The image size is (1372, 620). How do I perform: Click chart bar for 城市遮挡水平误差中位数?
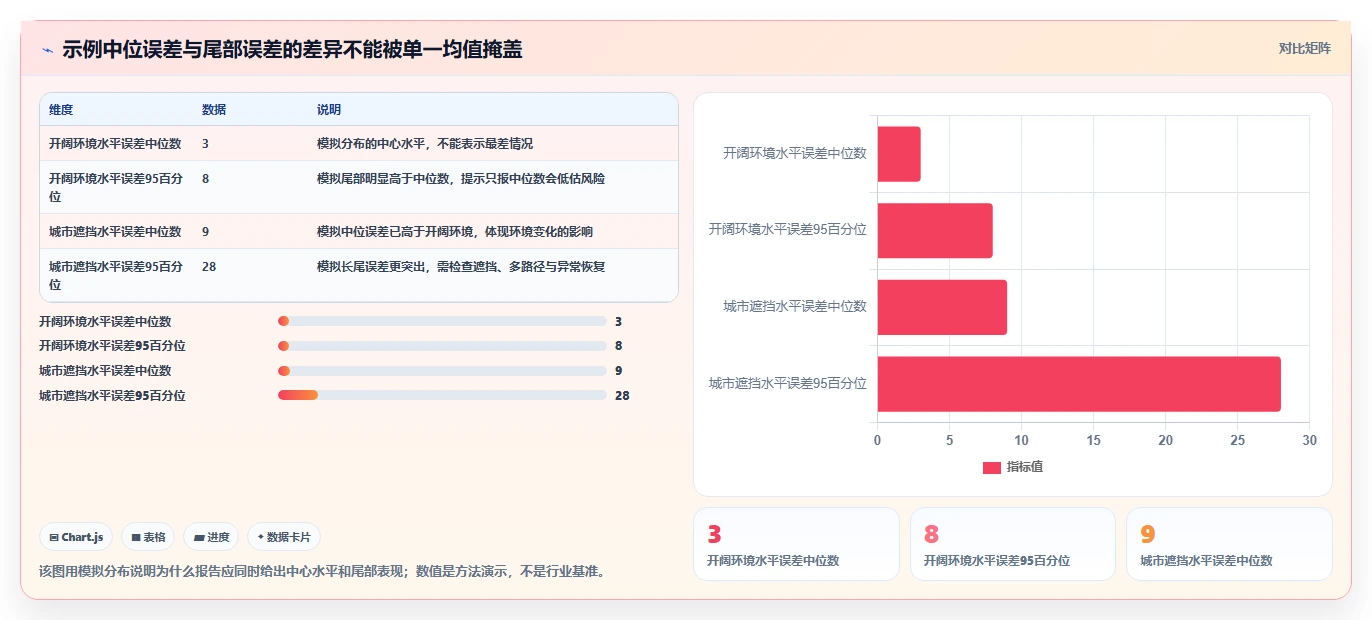(942, 307)
